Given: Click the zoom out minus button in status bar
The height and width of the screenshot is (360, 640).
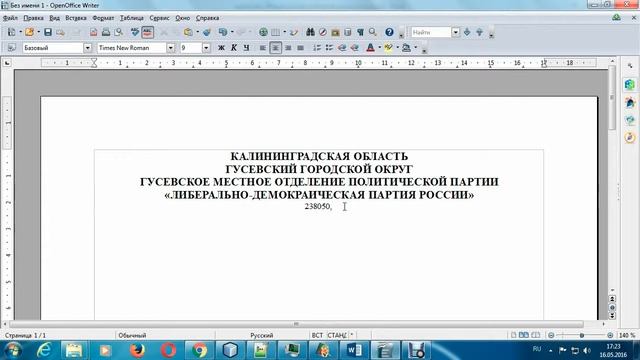Looking at the screenshot, I should click(x=551, y=335).
